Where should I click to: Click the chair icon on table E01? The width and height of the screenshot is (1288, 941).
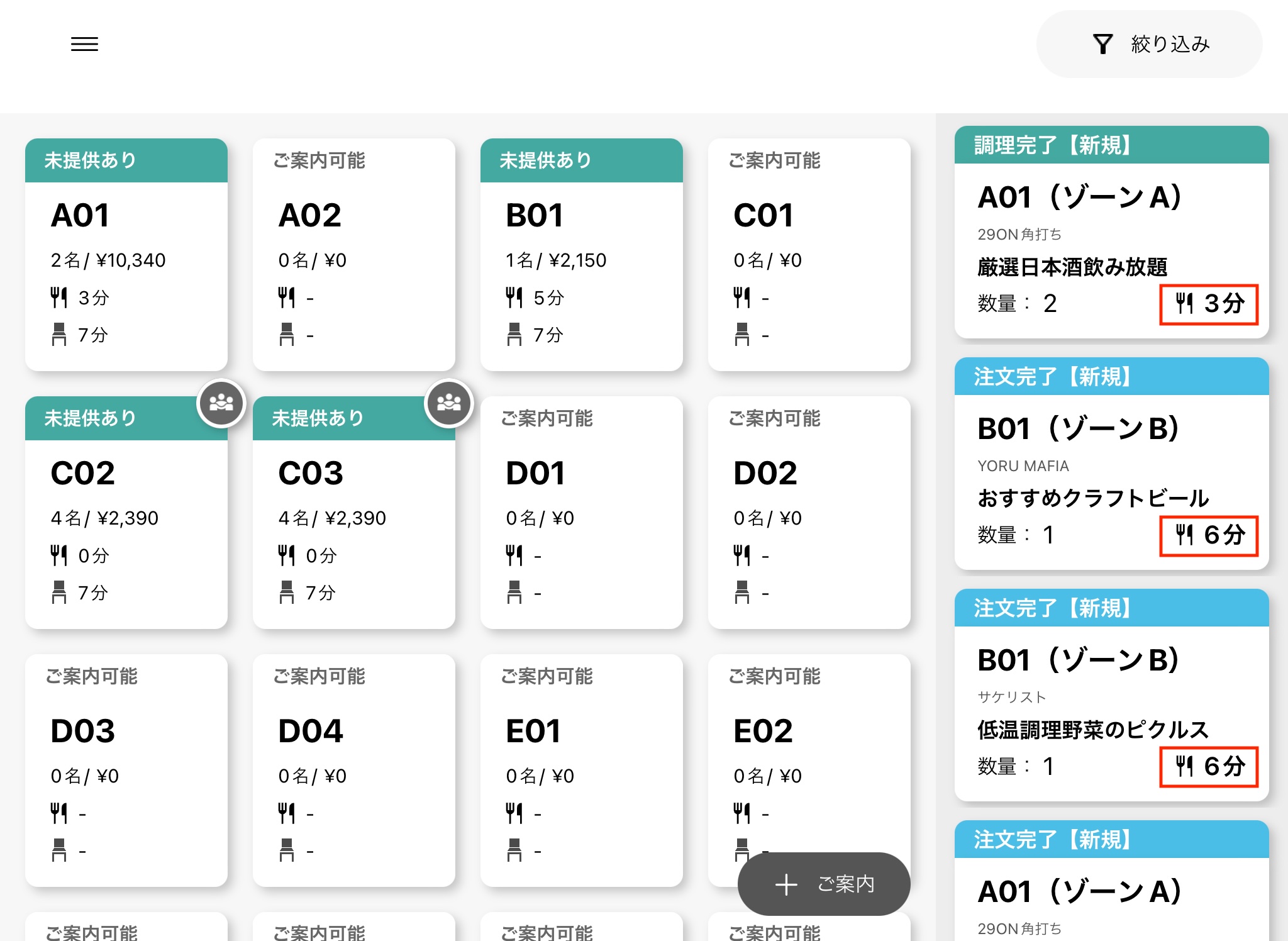pos(514,850)
